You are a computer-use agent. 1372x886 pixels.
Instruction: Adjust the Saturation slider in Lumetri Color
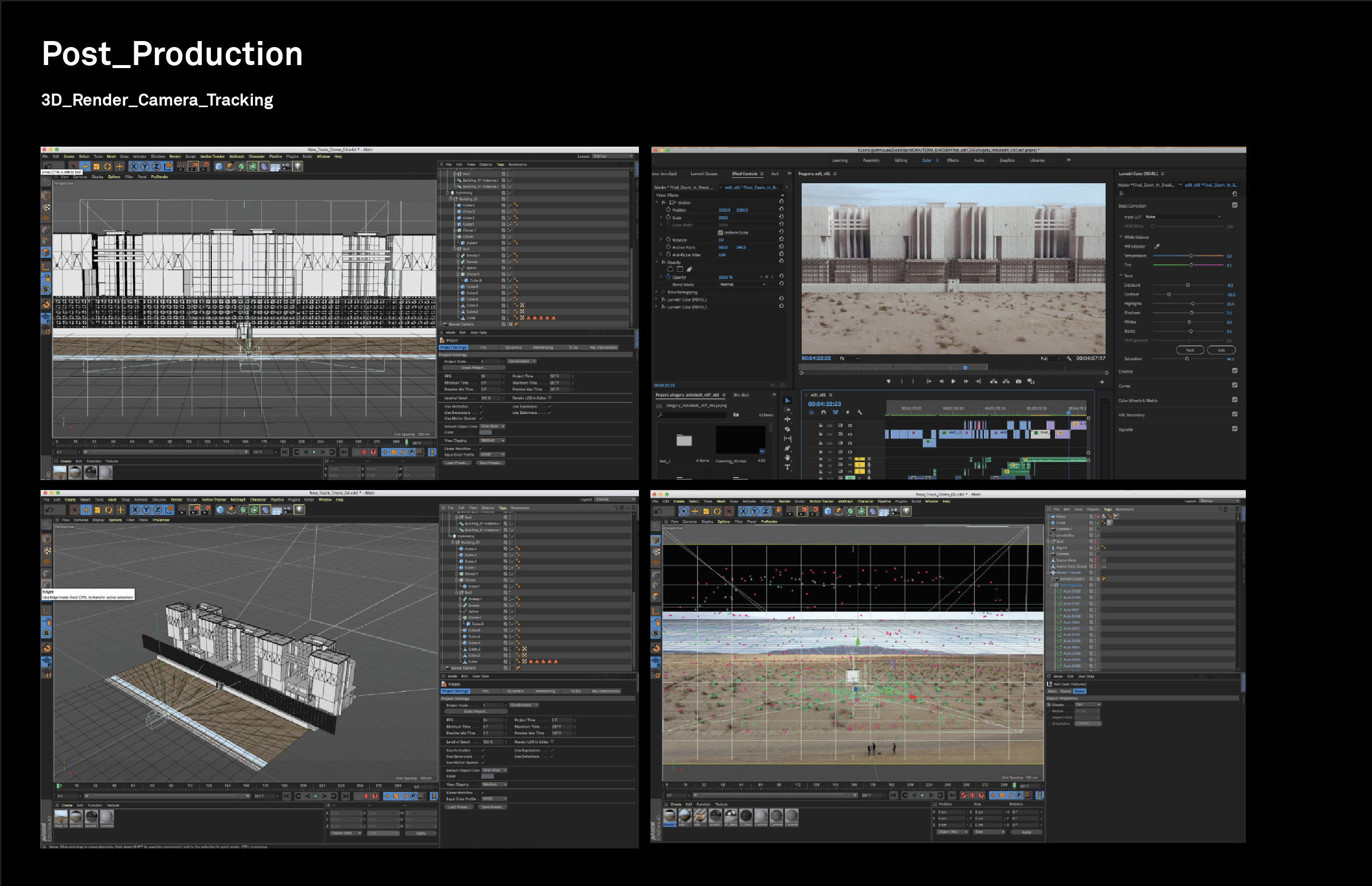(1188, 358)
